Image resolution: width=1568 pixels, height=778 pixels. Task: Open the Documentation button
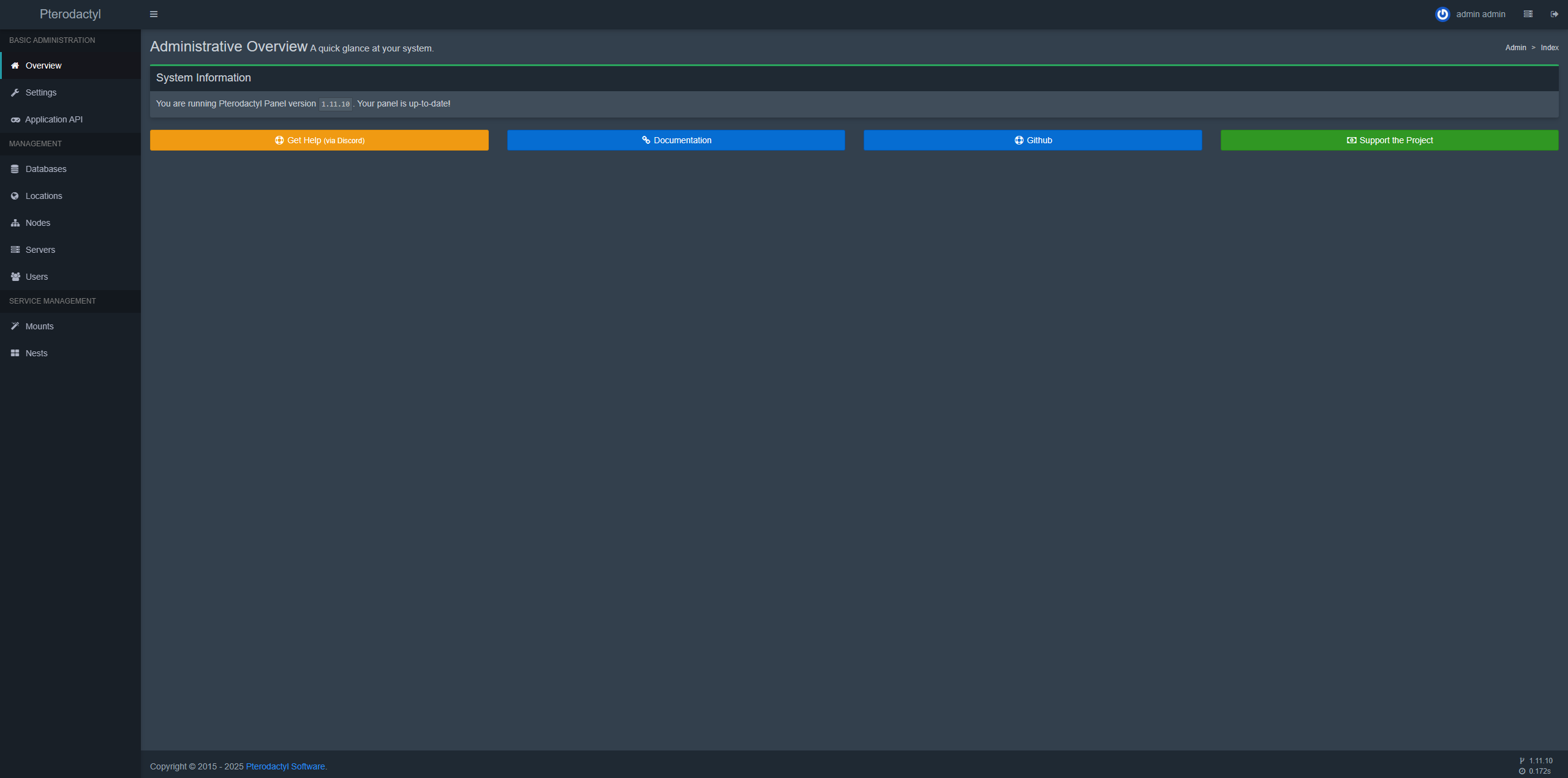tap(676, 140)
